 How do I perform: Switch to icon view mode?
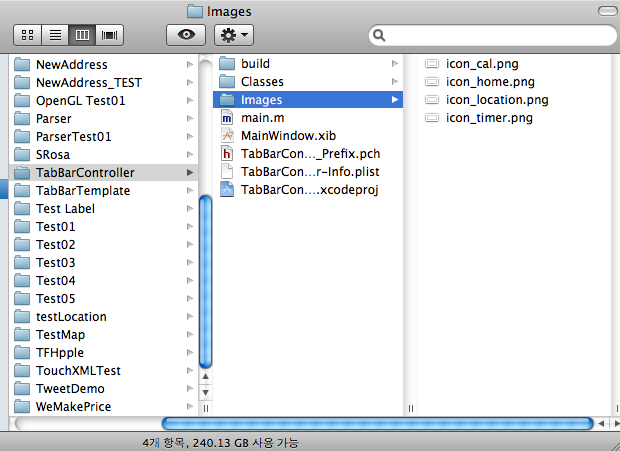[27, 35]
